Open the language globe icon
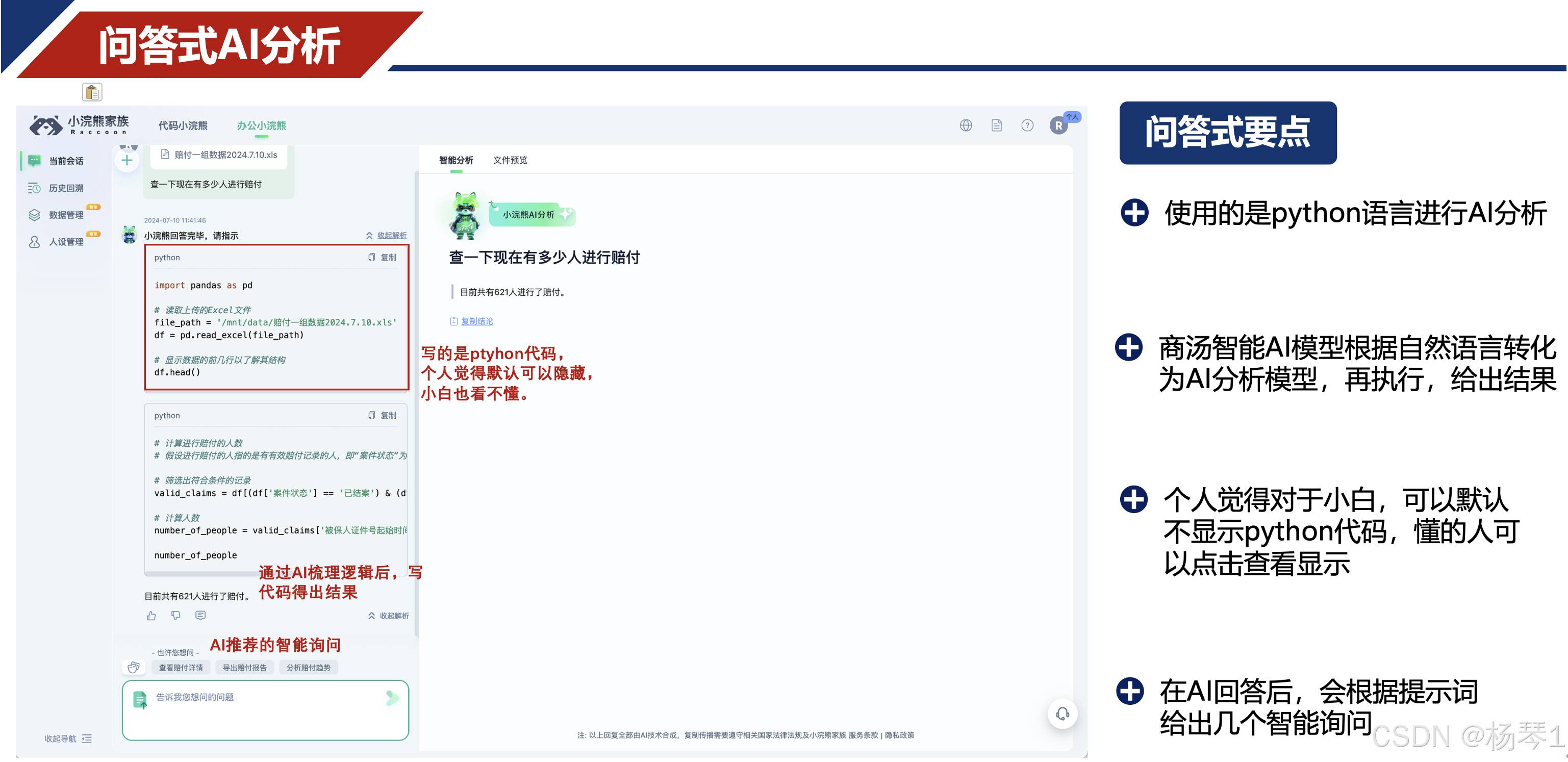The width and height of the screenshot is (1568, 762). click(966, 125)
